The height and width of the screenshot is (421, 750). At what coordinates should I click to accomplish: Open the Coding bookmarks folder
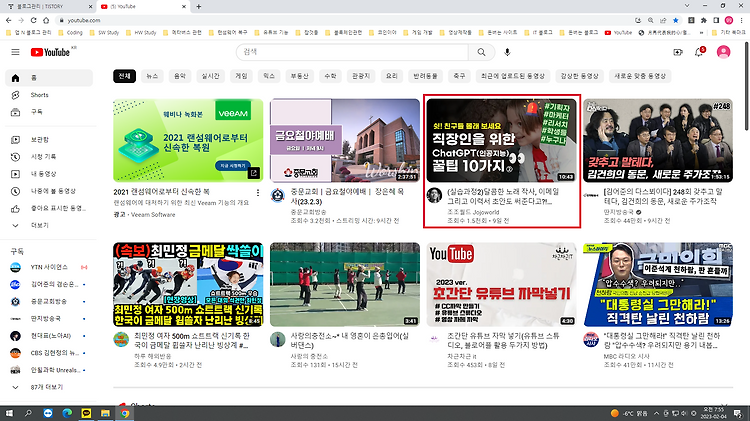point(70,33)
